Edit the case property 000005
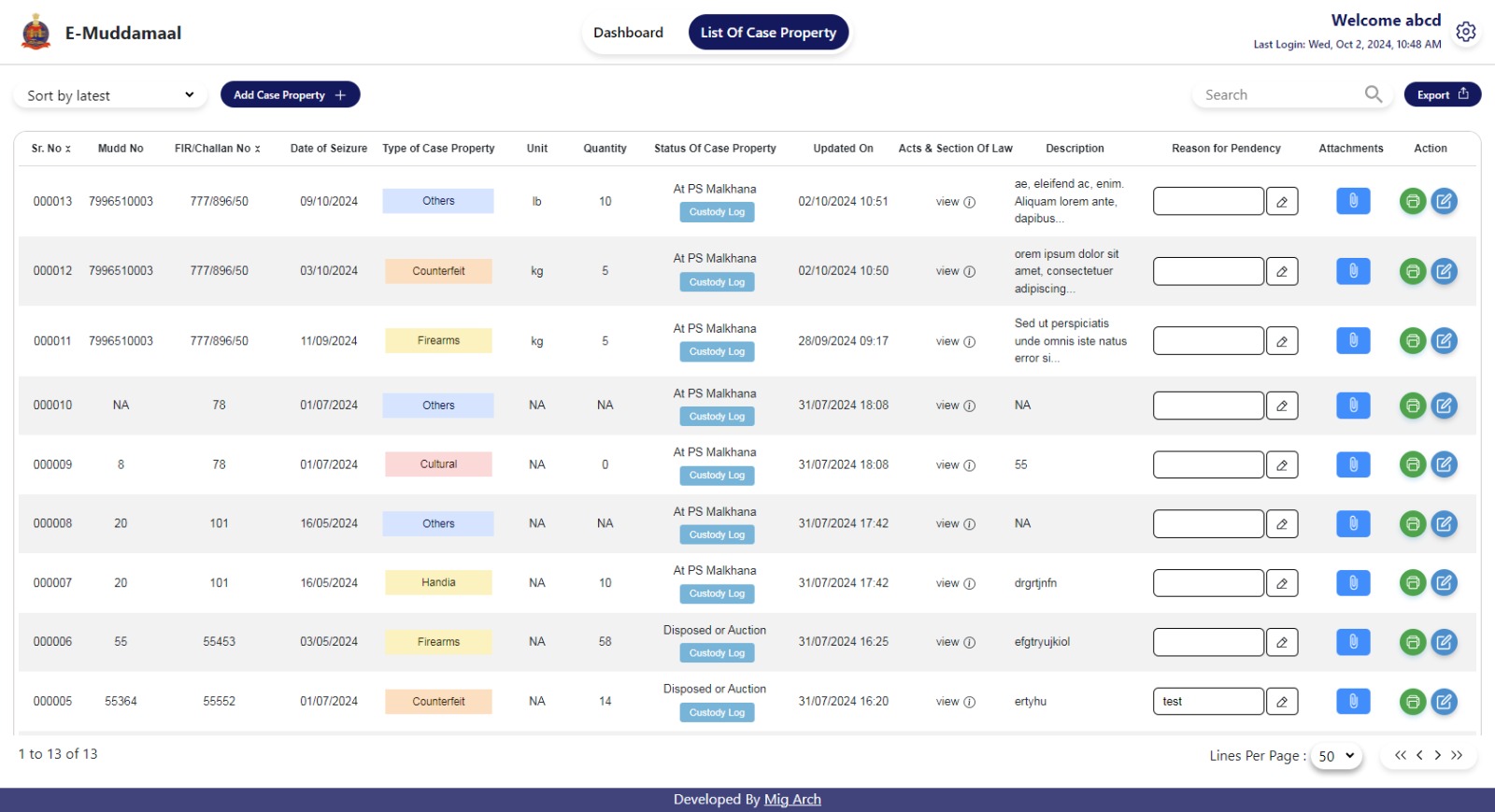 click(1445, 701)
